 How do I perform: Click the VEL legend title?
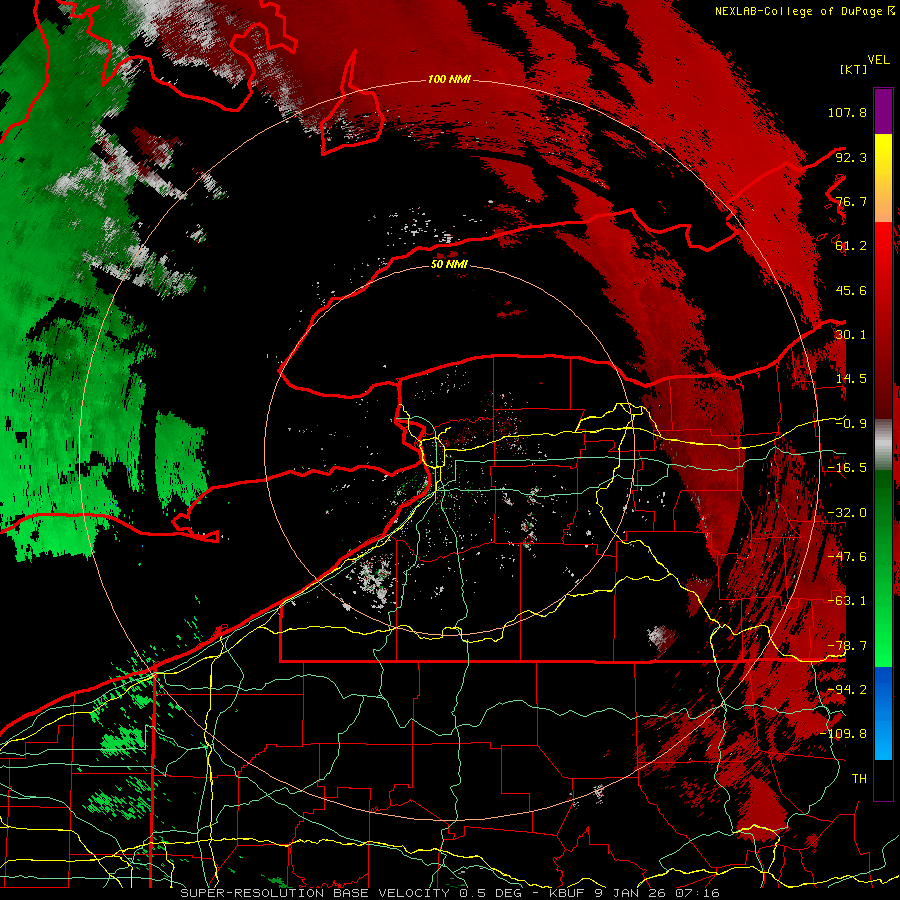coord(878,60)
